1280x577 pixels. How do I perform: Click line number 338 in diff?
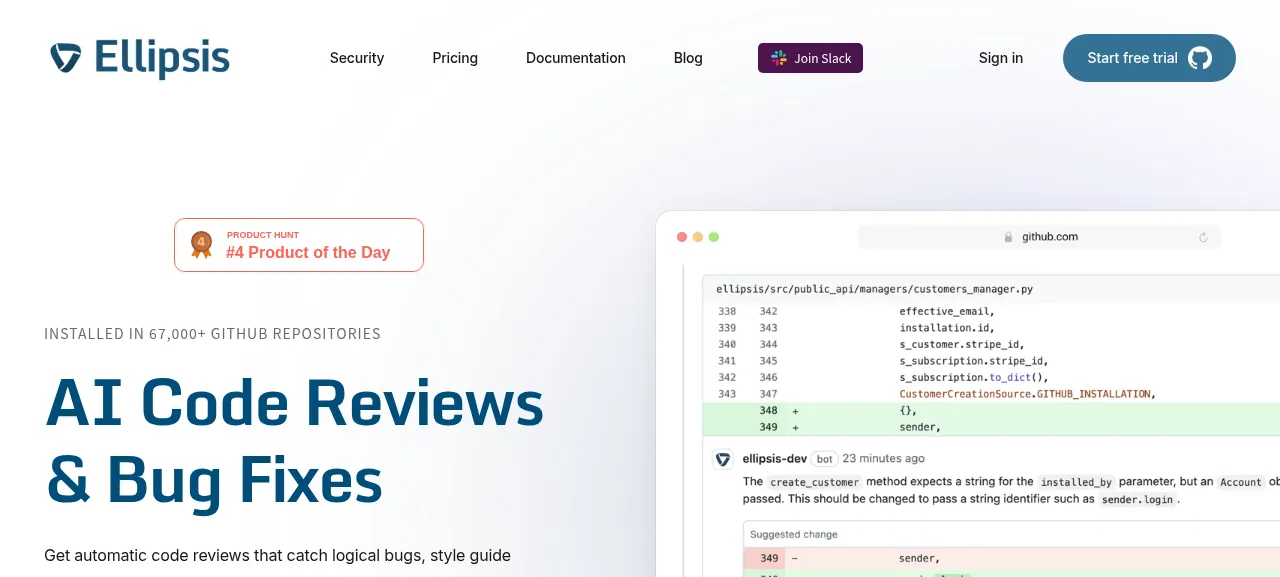(727, 311)
